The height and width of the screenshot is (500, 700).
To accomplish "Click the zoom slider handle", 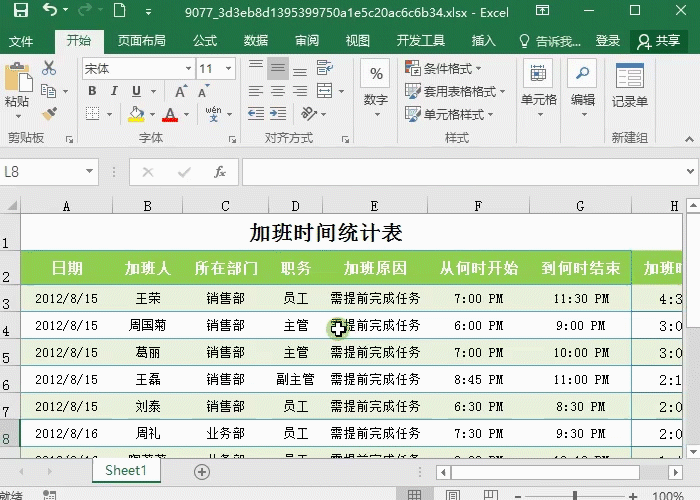I will coord(575,495).
